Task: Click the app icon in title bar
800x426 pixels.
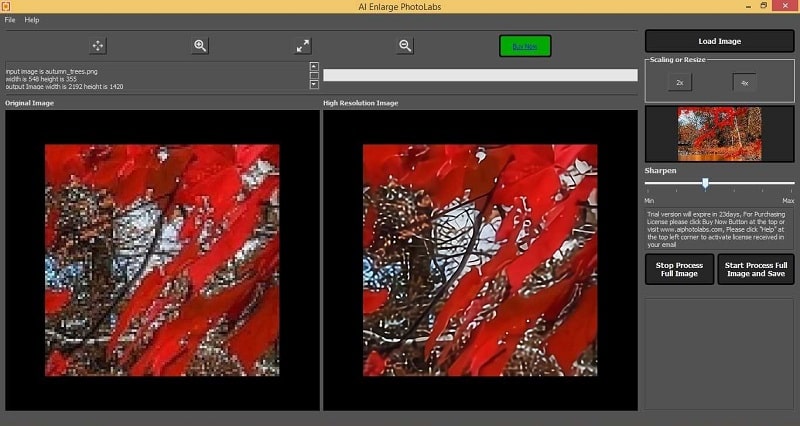Action: (x=6, y=6)
